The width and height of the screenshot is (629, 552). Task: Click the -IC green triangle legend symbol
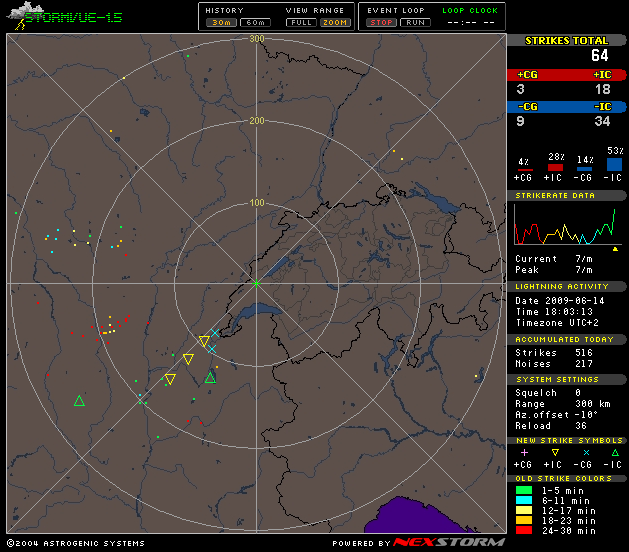pos(615,453)
